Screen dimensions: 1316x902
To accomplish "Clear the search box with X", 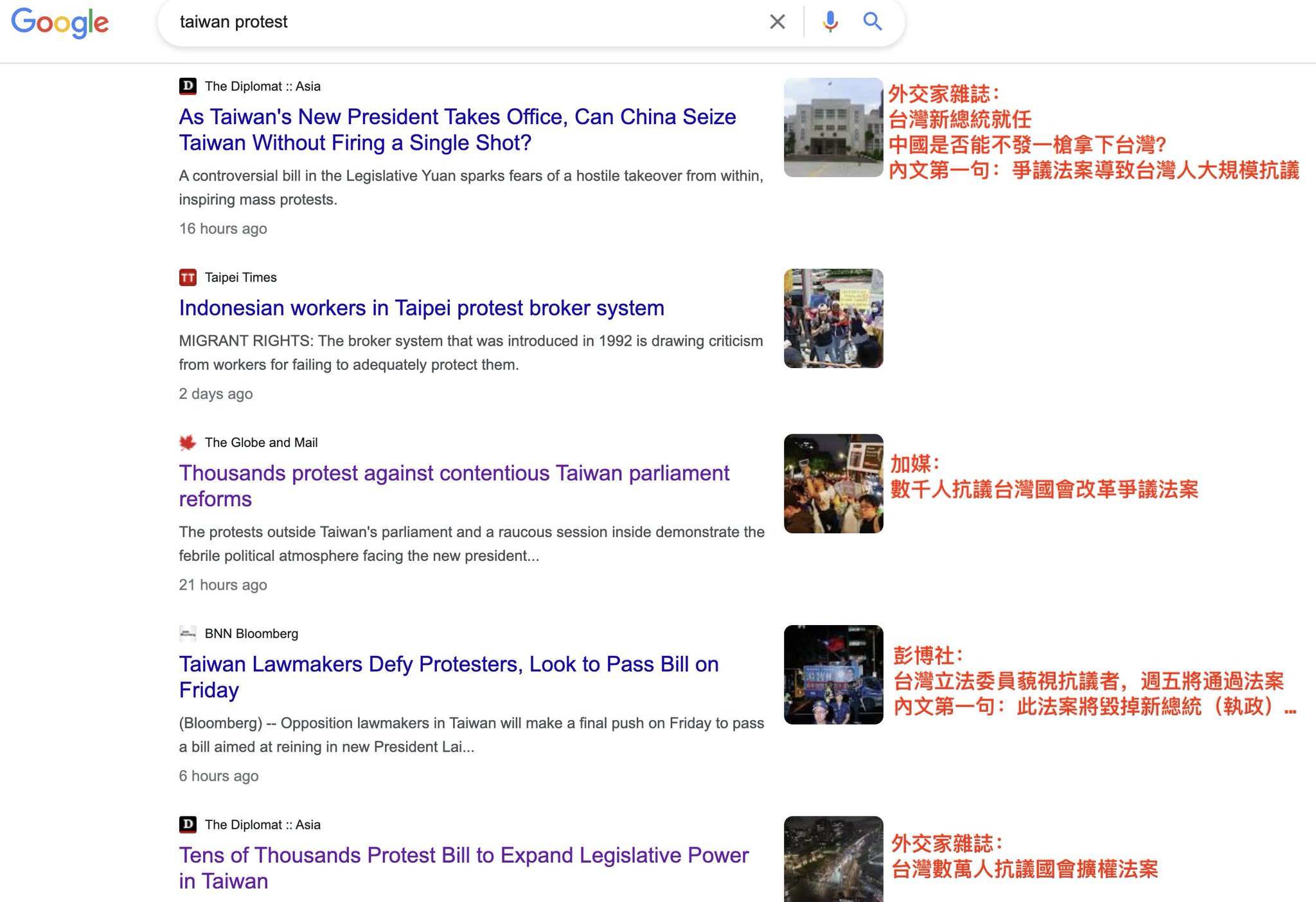I will tap(777, 22).
